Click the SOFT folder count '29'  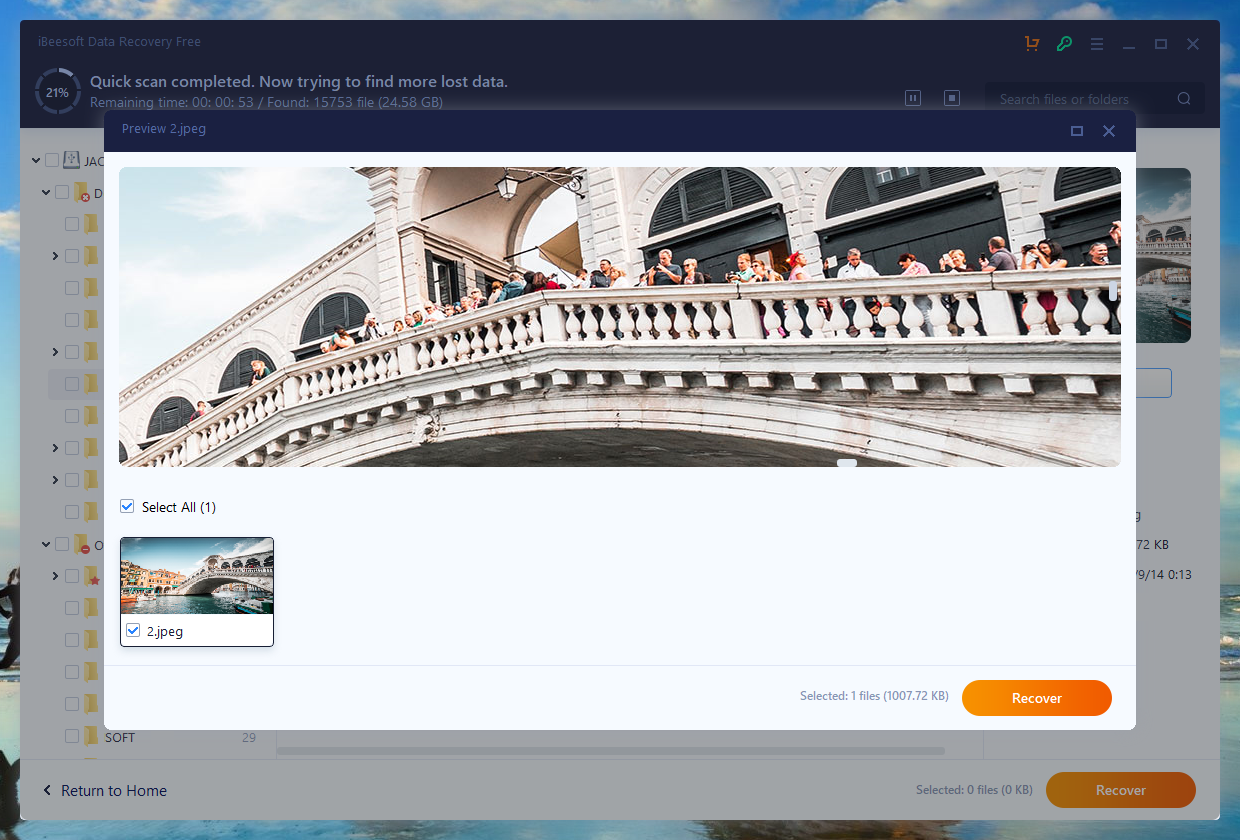coord(249,737)
